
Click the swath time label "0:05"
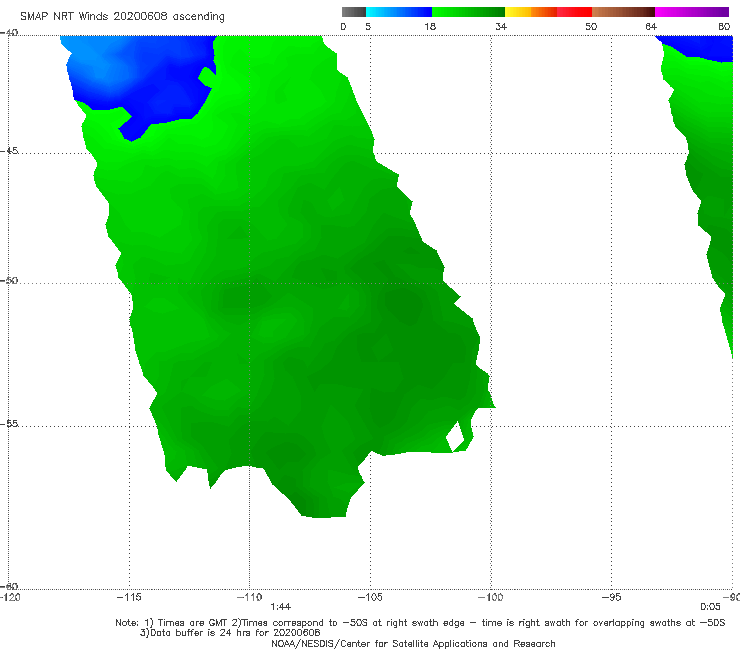(710, 607)
